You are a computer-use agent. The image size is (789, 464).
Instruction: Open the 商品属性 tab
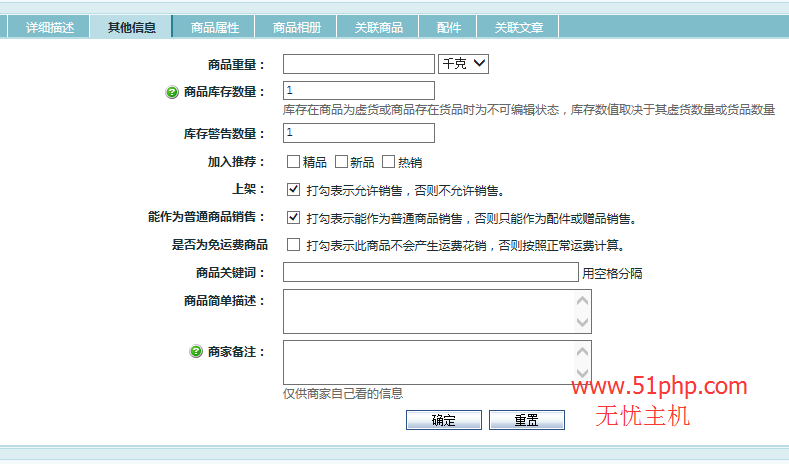point(214,27)
